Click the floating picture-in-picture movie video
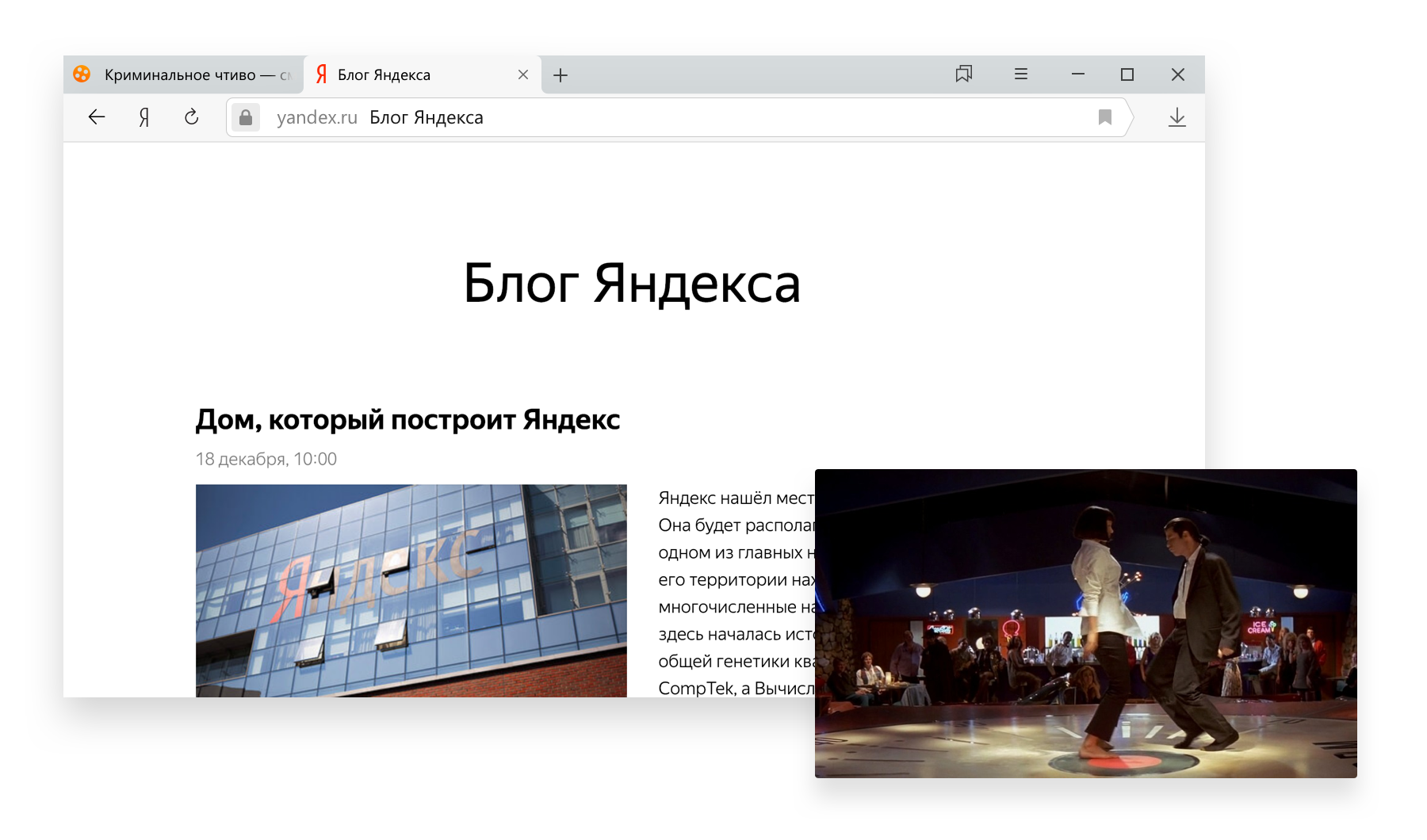The image size is (1427, 840). tap(1086, 624)
